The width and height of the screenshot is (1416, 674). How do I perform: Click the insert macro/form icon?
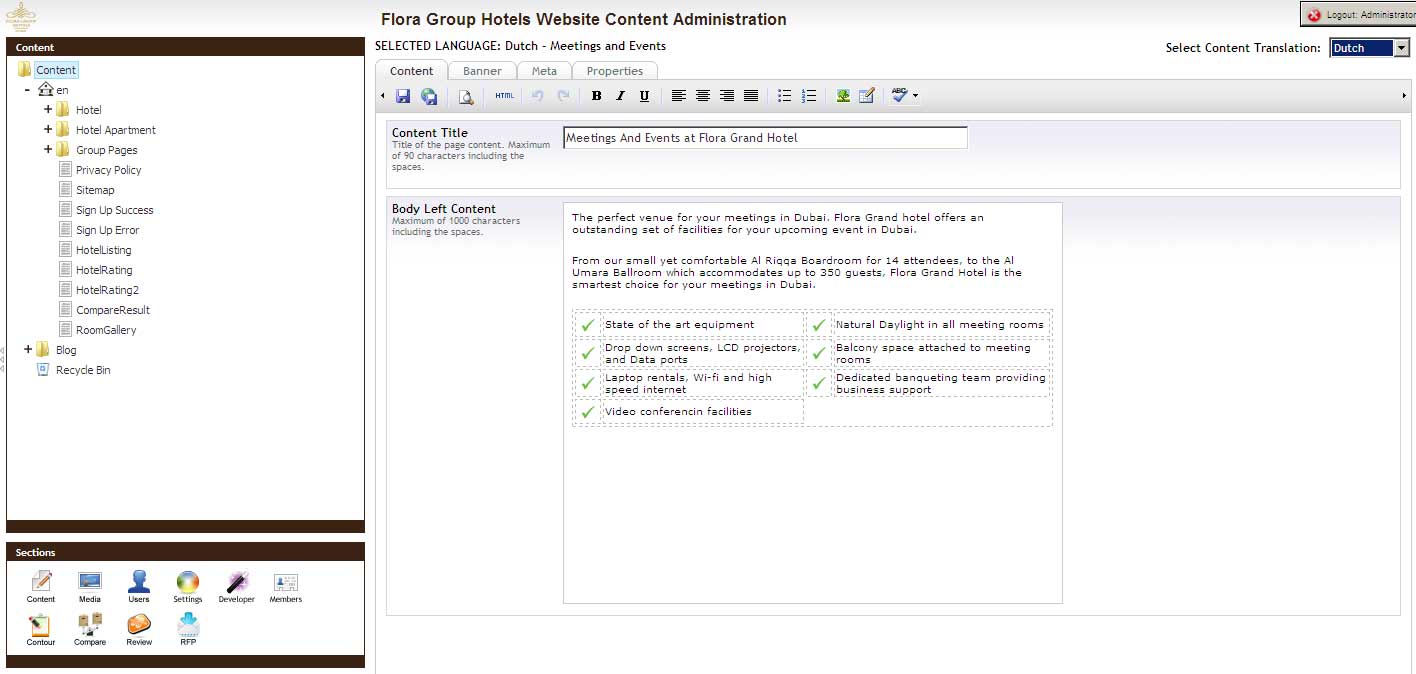[867, 96]
